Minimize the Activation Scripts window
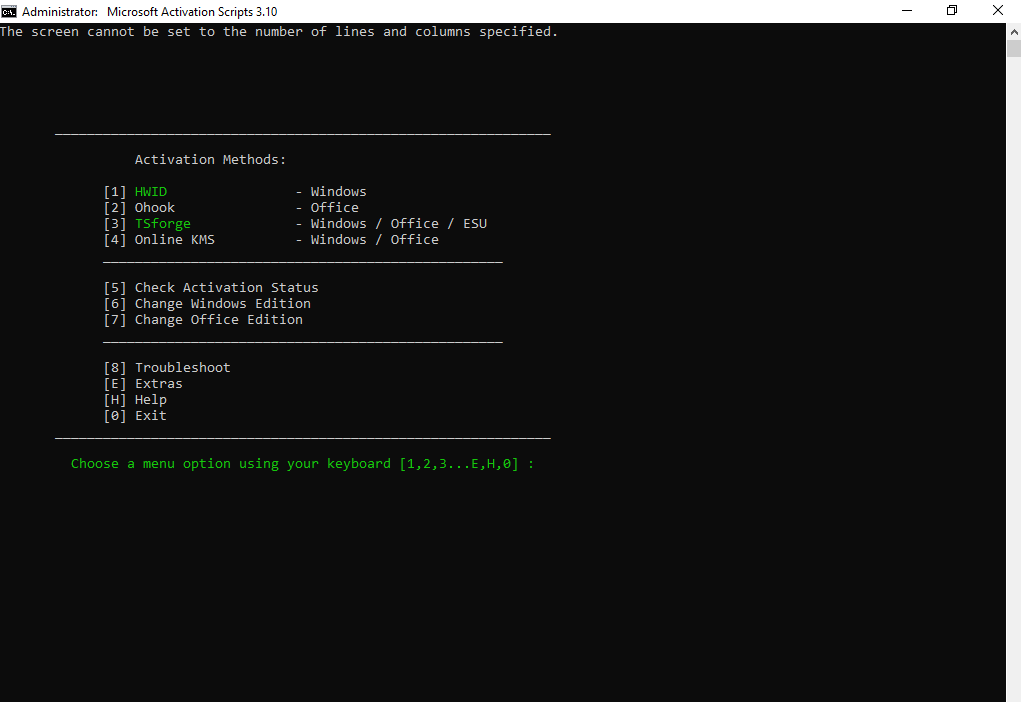This screenshot has width=1021, height=702. pyautogui.click(x=906, y=11)
